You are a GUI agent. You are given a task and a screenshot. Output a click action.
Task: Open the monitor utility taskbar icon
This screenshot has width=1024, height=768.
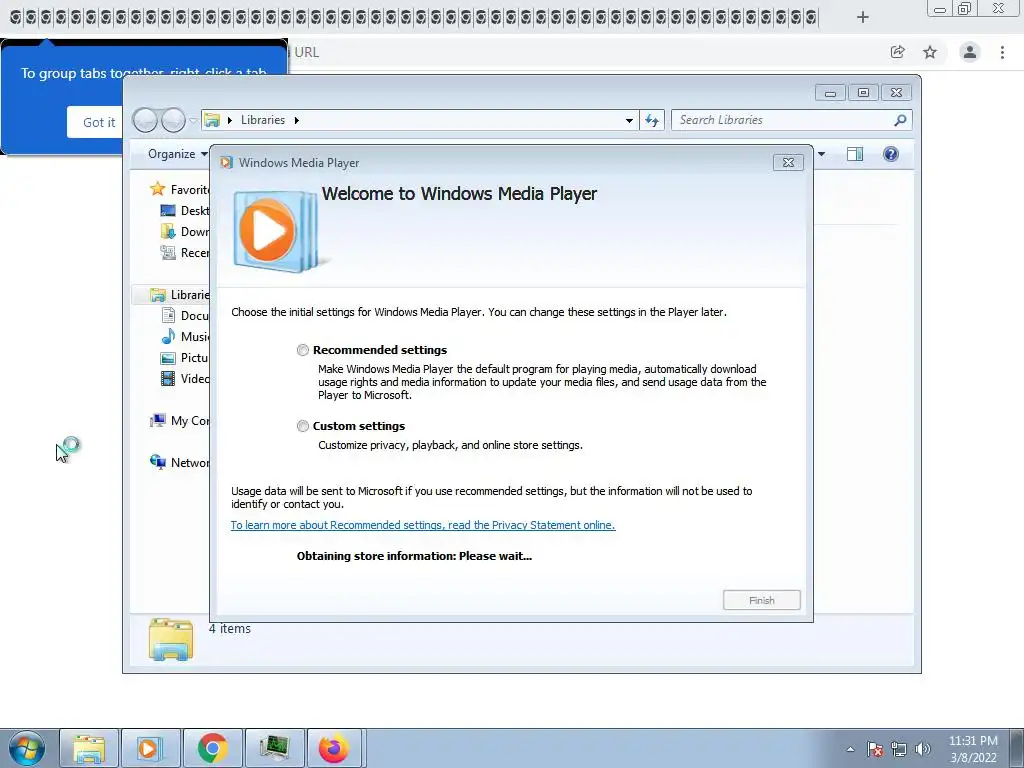point(275,748)
